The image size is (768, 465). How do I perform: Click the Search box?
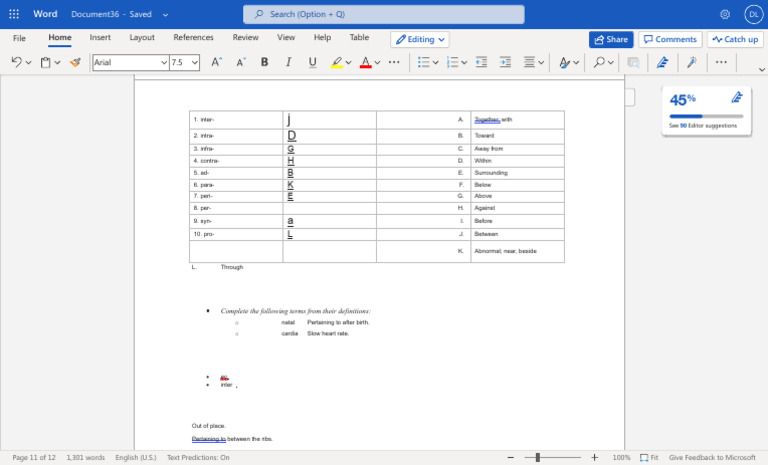[384, 14]
